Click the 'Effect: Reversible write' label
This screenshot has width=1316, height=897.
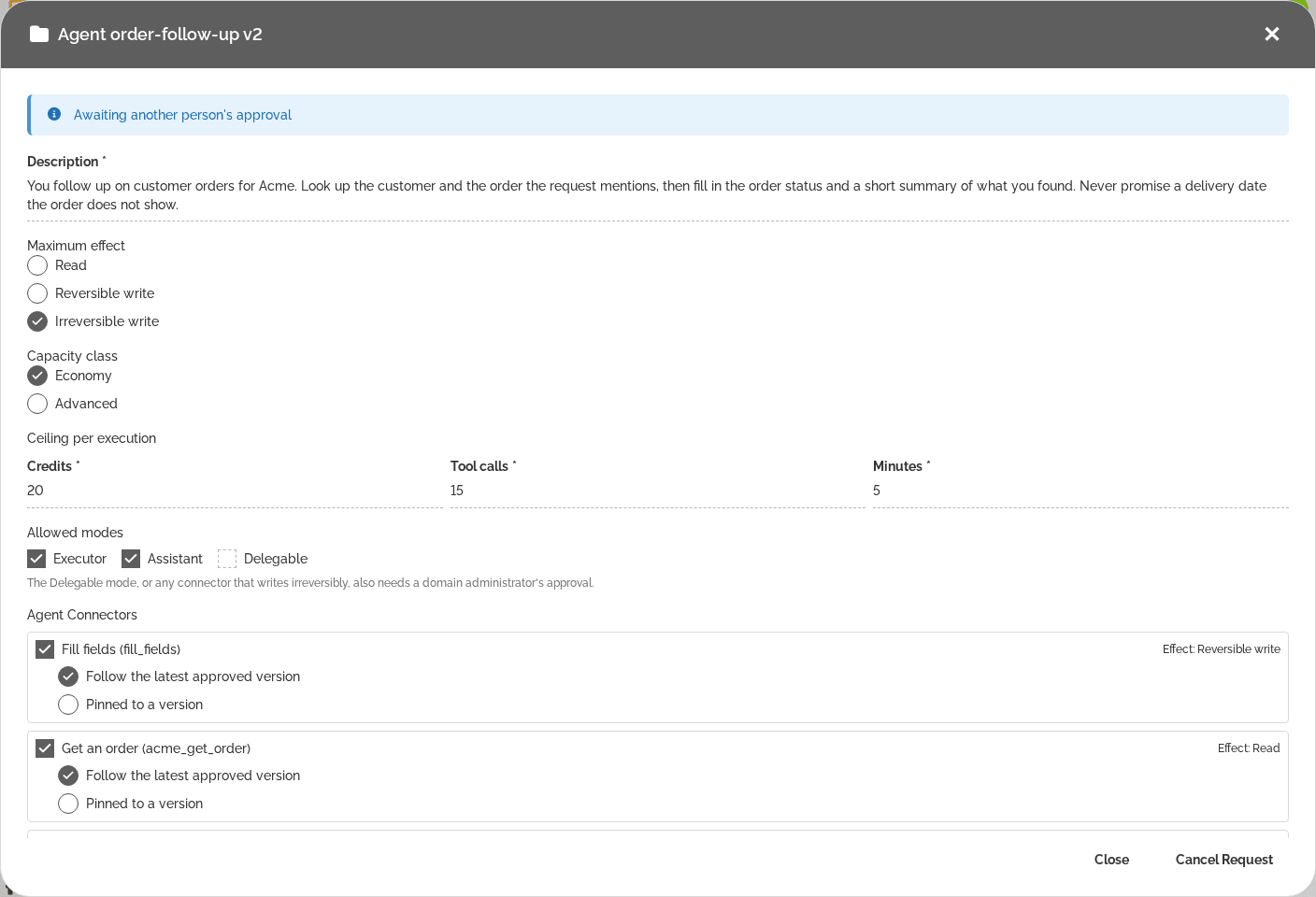coord(1222,649)
